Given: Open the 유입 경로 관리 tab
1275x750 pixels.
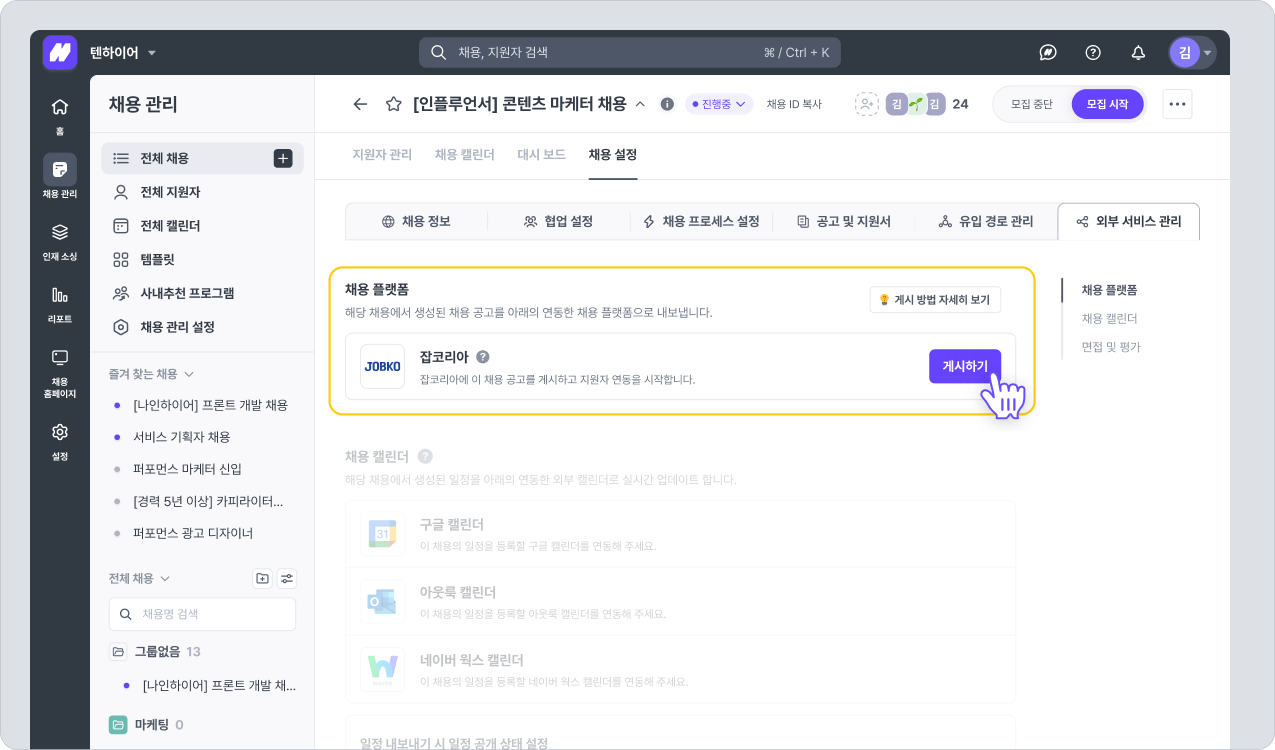Looking at the screenshot, I should click(986, 221).
